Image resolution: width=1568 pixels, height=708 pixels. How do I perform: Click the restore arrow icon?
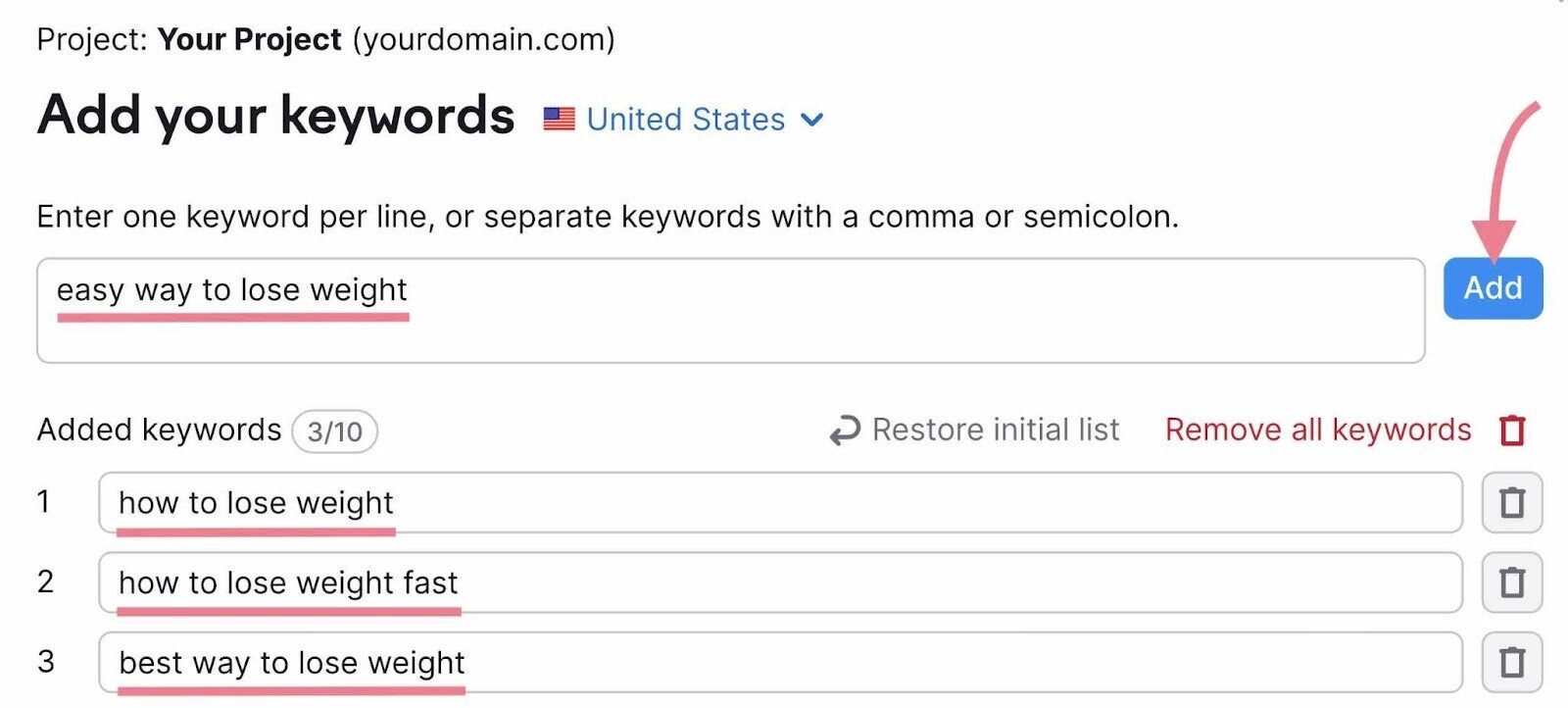[x=844, y=430]
